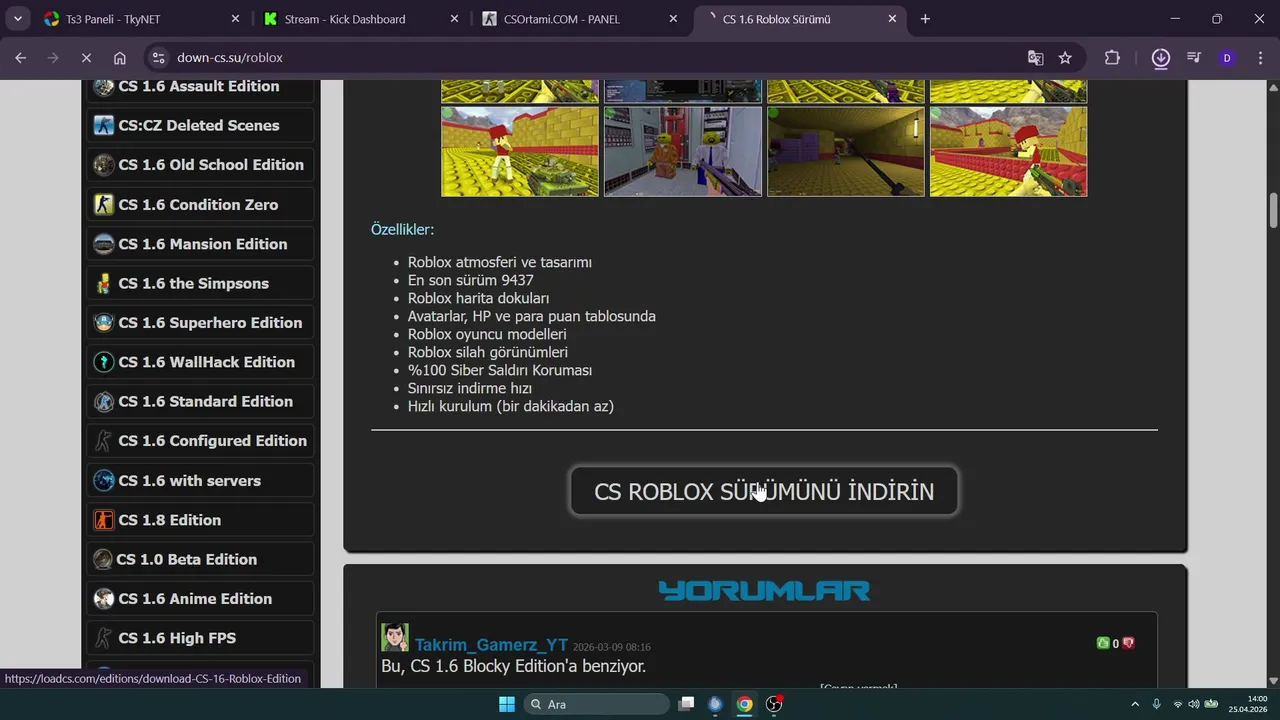Click the CS 1.6 High FPS icon
Screen dimensions: 1280x720
[x=103, y=638]
